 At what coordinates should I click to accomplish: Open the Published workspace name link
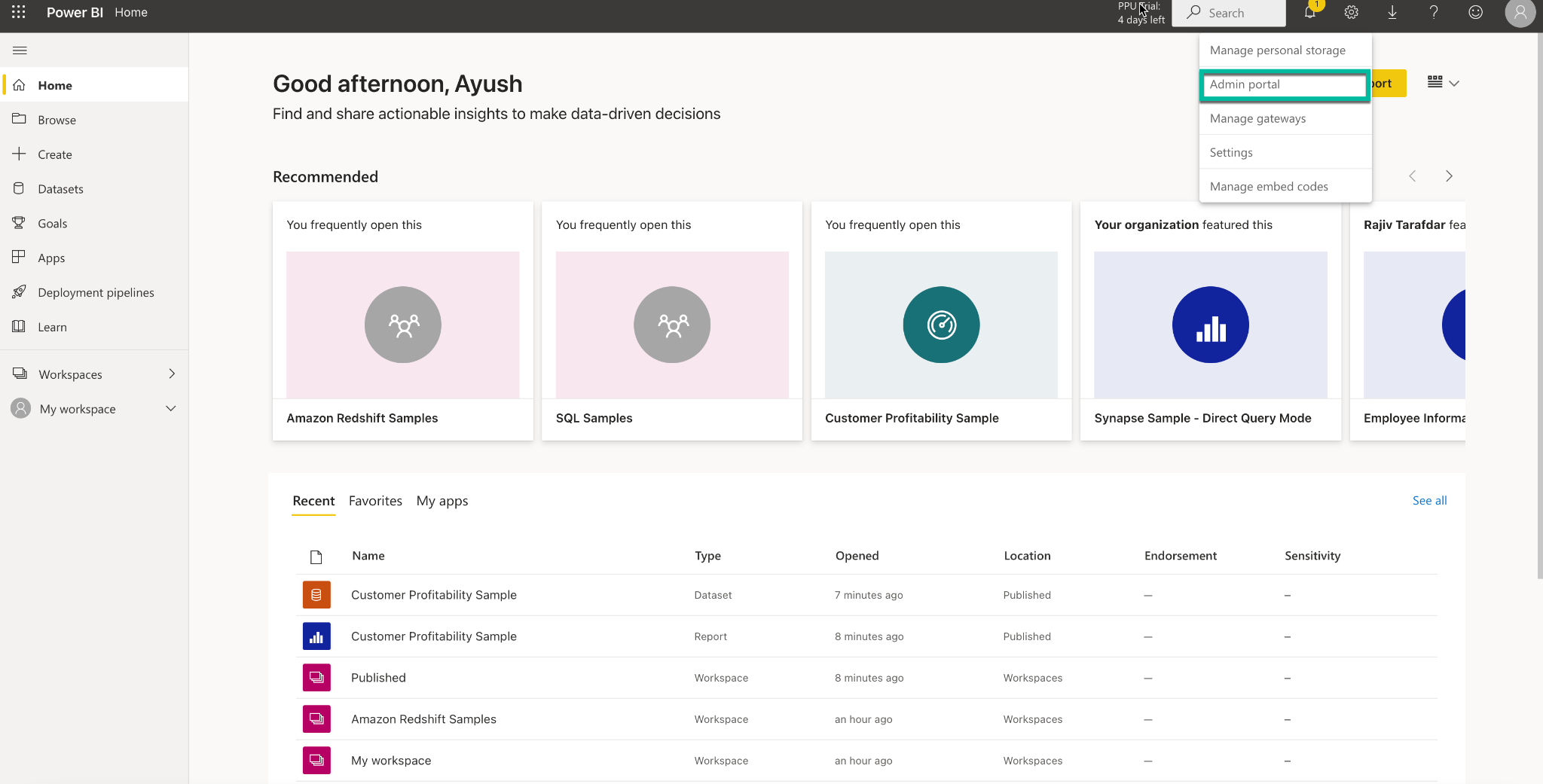(x=378, y=678)
